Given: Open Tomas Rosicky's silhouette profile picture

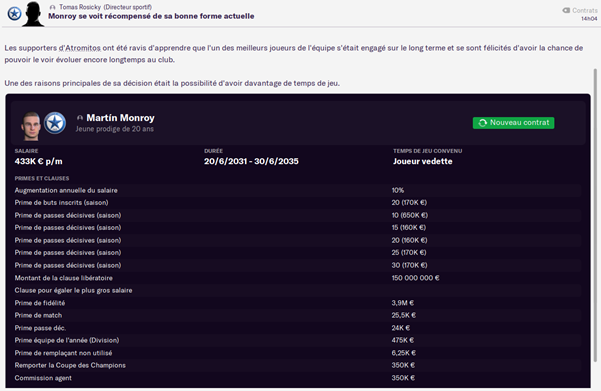Looking at the screenshot, I should point(33,14).
